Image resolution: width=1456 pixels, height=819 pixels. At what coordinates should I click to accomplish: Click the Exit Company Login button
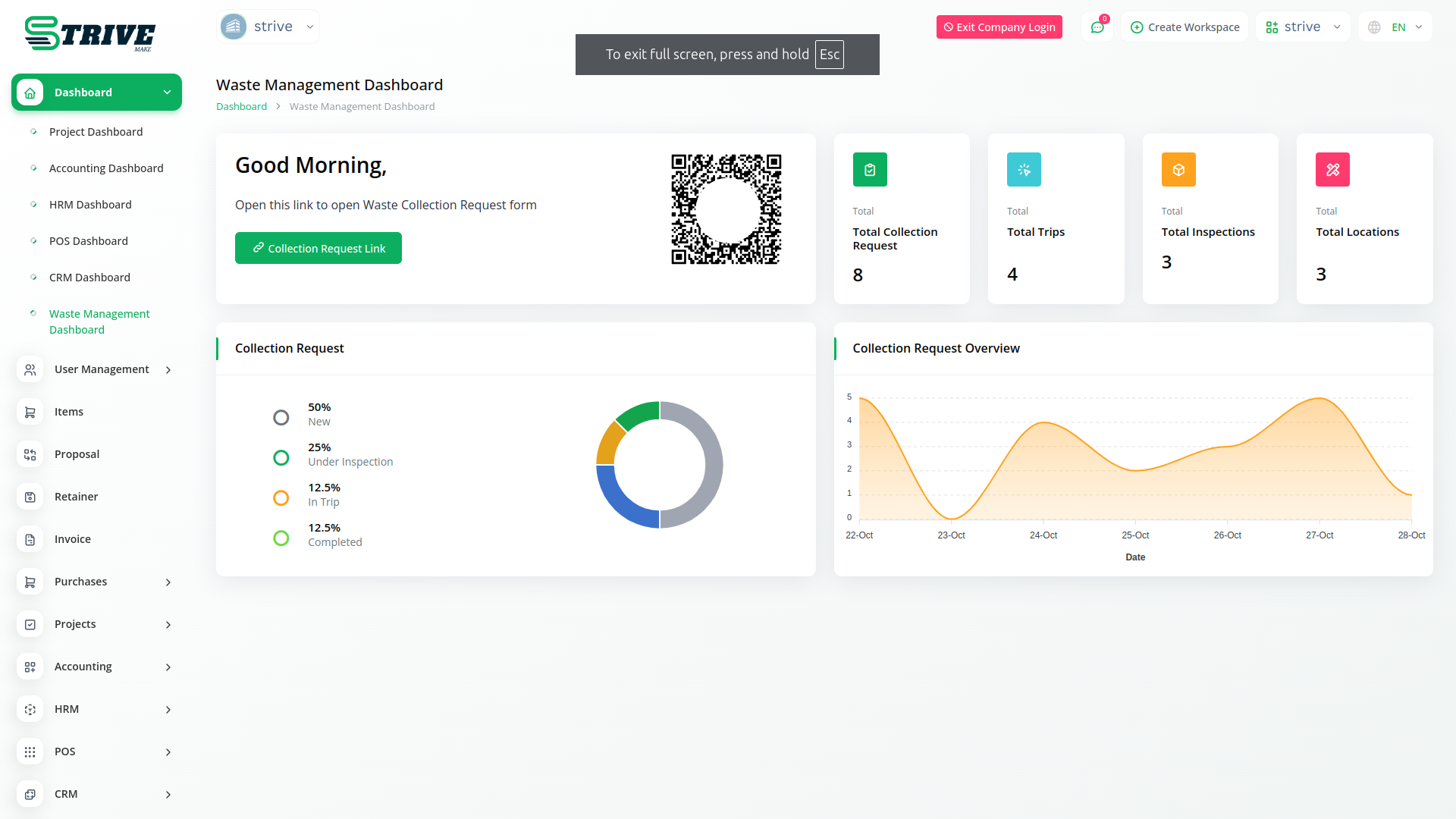(x=999, y=27)
